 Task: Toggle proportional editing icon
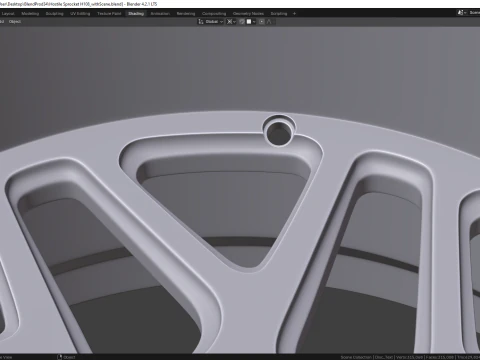(x=262, y=22)
